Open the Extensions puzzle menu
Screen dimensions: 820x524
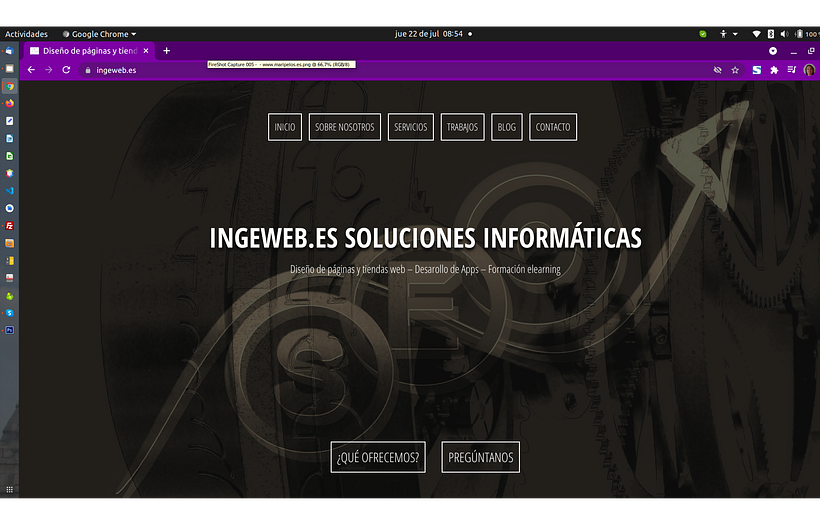click(x=775, y=70)
